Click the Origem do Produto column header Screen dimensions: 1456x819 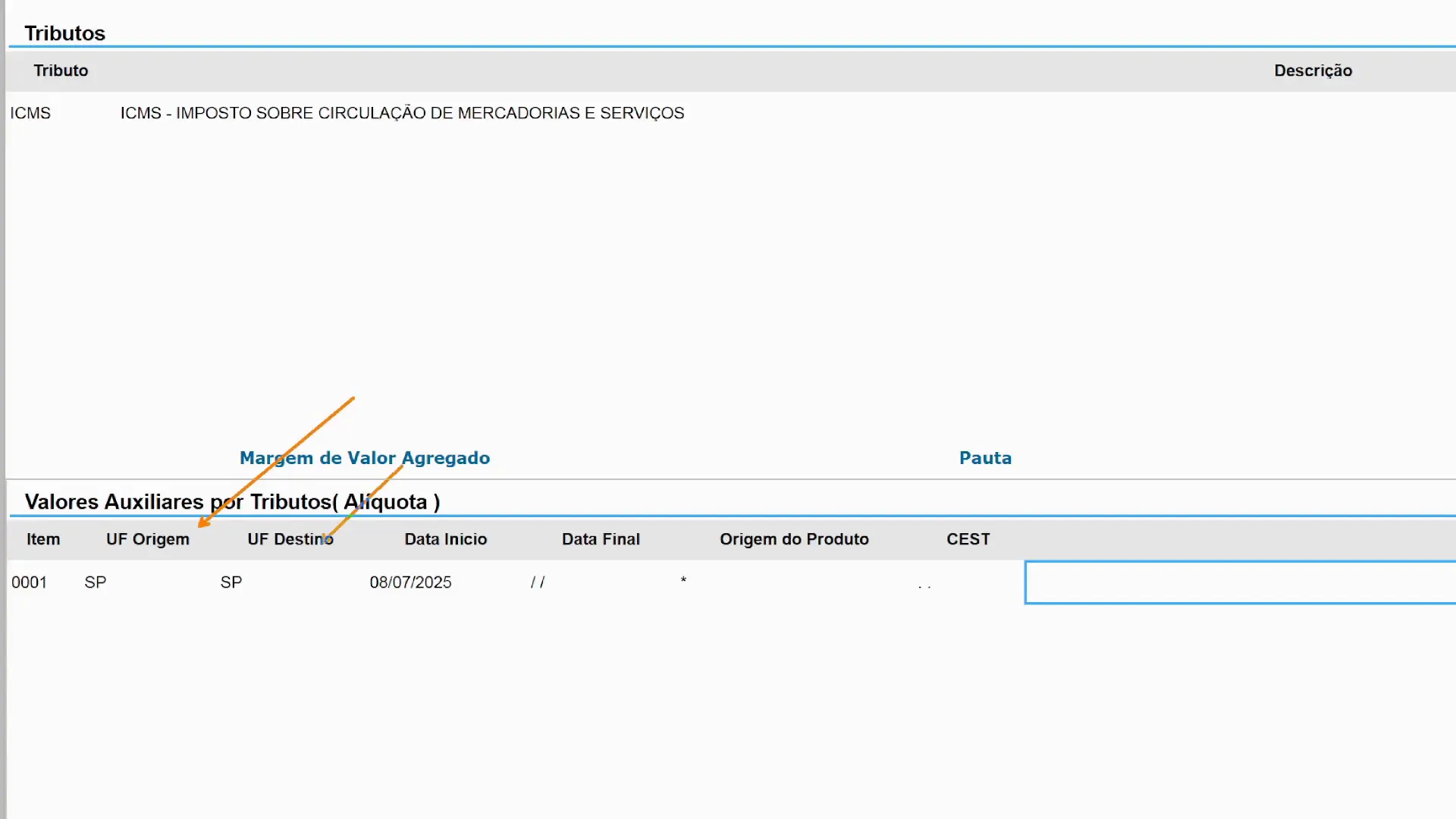pos(793,539)
